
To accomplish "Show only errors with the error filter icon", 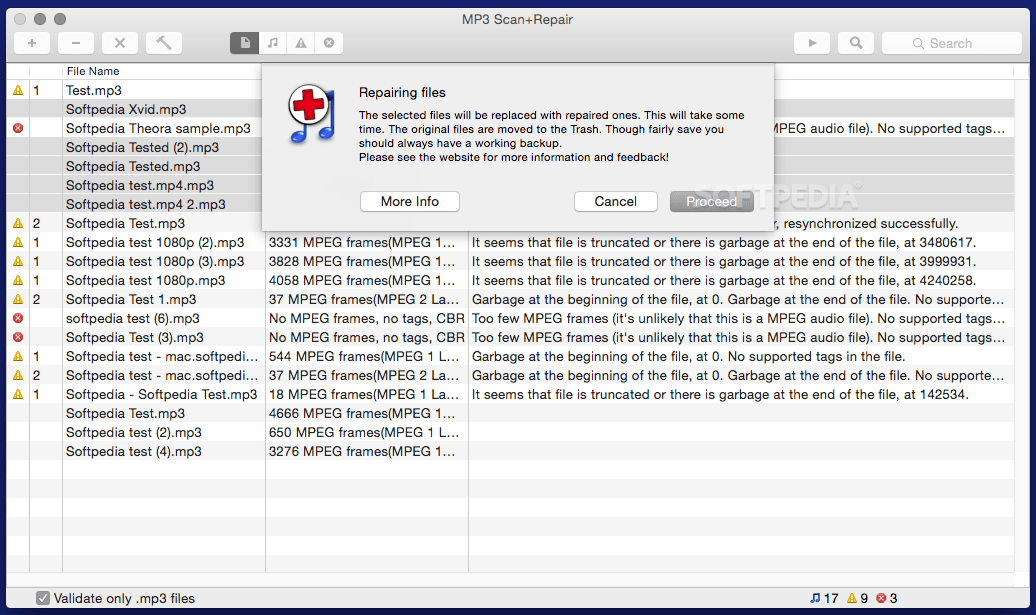I will coord(328,43).
